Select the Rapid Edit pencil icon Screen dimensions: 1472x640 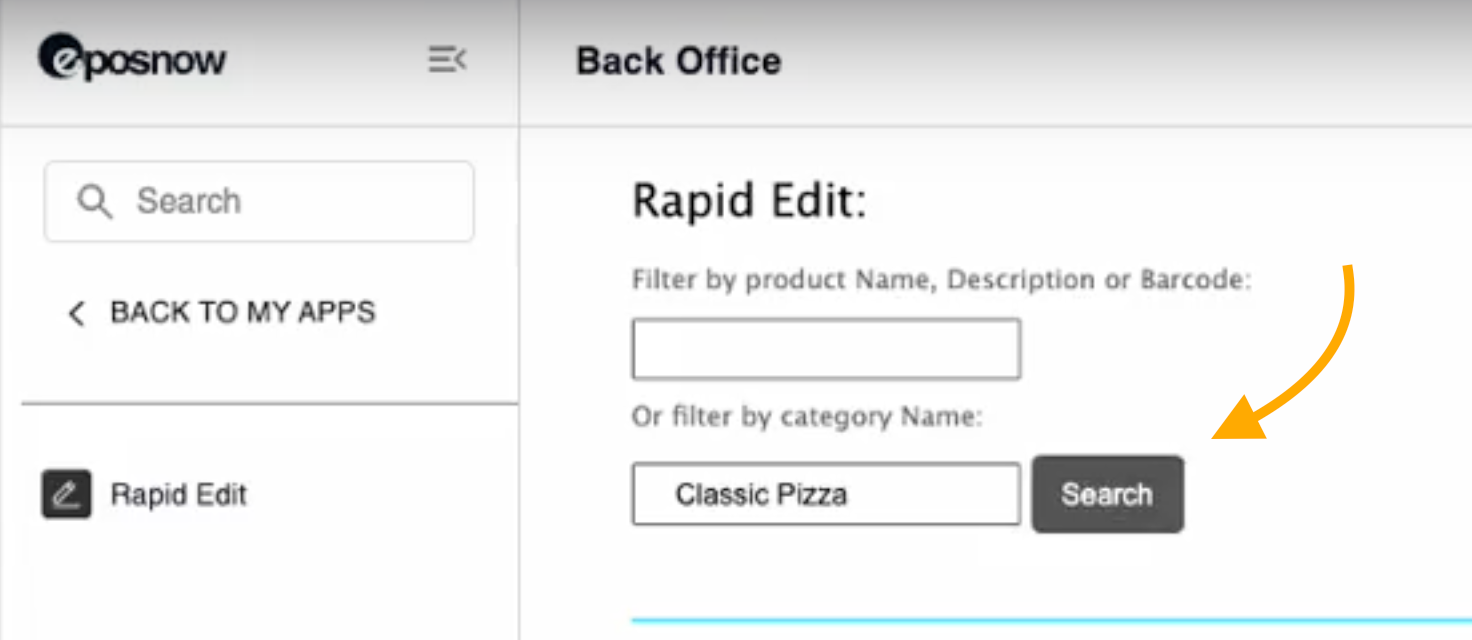pos(66,494)
